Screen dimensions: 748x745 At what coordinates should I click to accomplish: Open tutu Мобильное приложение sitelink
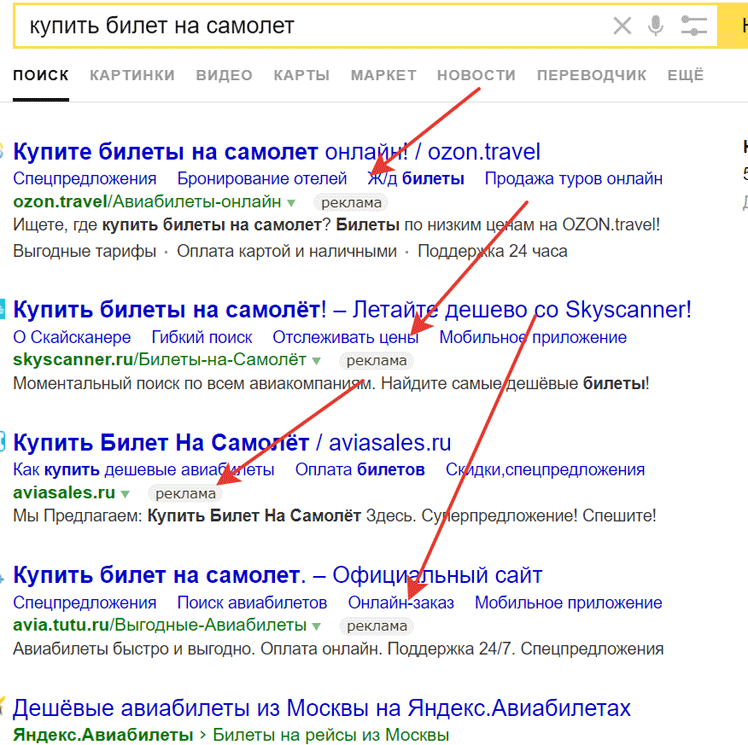(x=568, y=603)
